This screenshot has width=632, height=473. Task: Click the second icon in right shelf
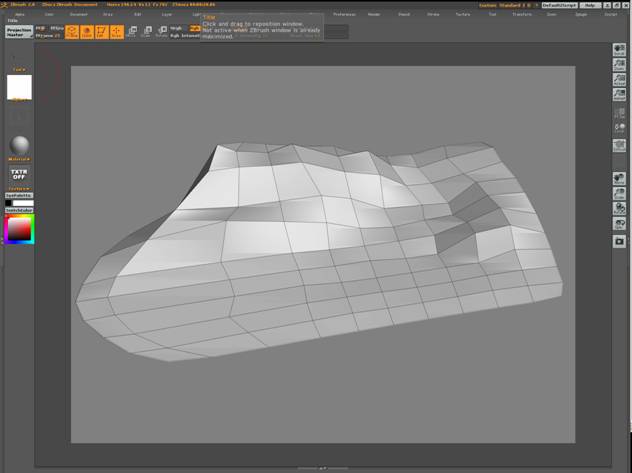(619, 64)
